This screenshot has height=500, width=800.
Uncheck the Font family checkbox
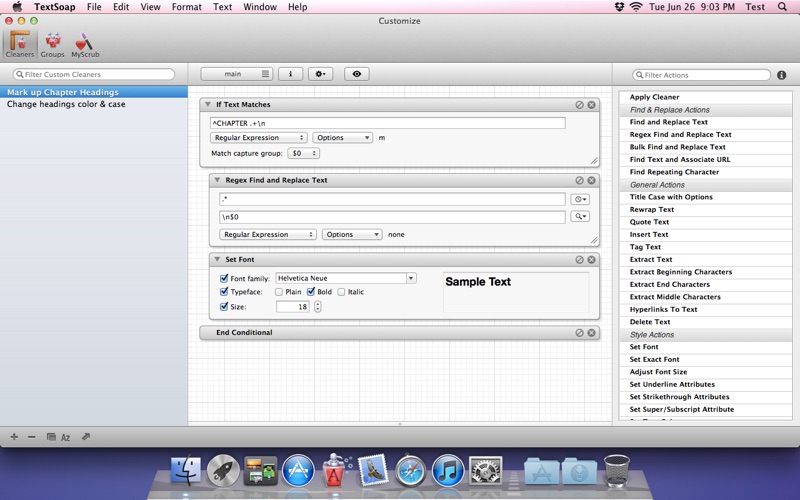(x=224, y=278)
